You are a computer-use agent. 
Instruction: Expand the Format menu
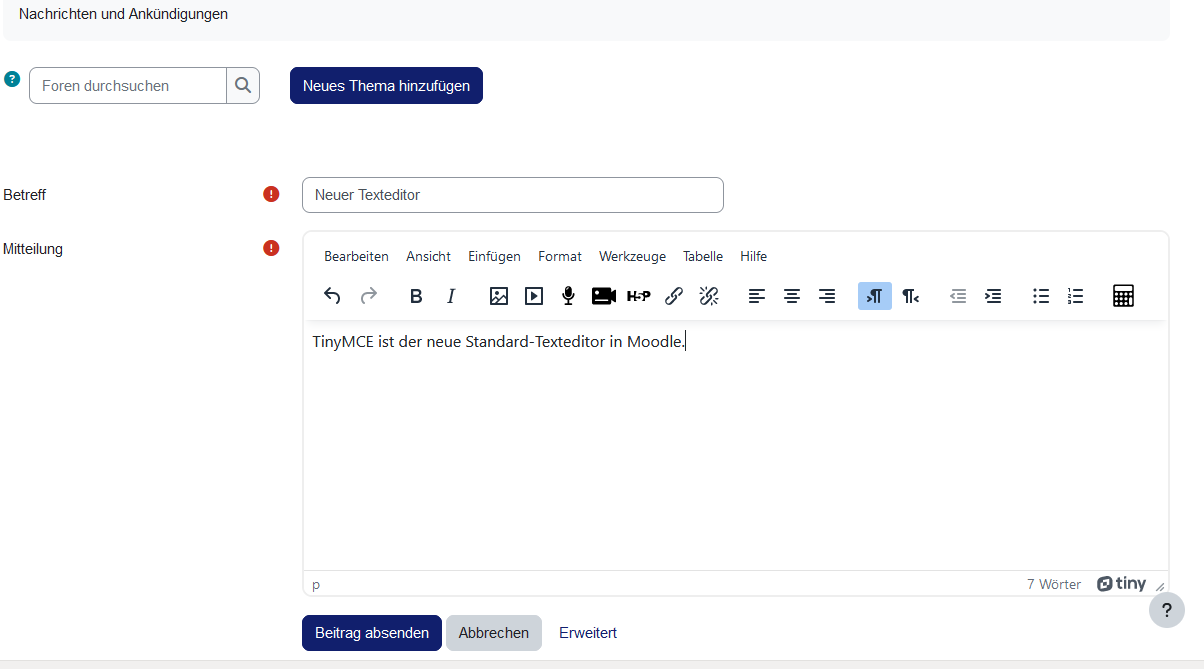[559, 257]
